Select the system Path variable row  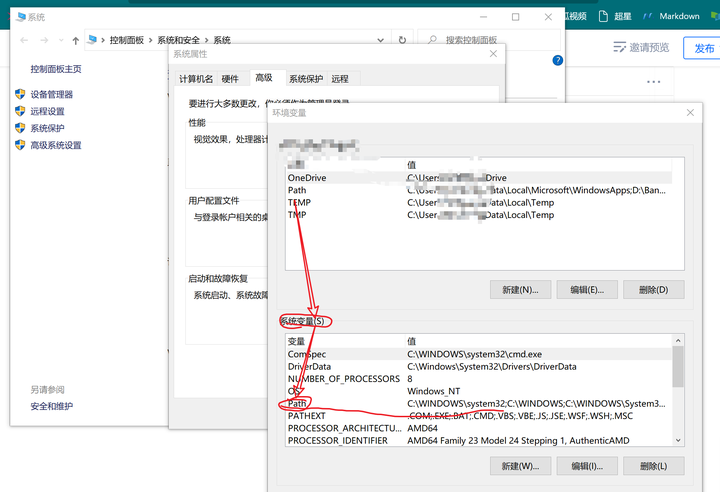point(478,404)
